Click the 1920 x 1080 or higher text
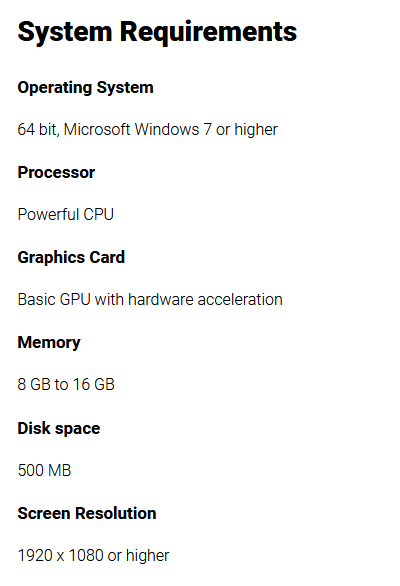Image resolution: width=400 pixels, height=586 pixels. [93, 556]
